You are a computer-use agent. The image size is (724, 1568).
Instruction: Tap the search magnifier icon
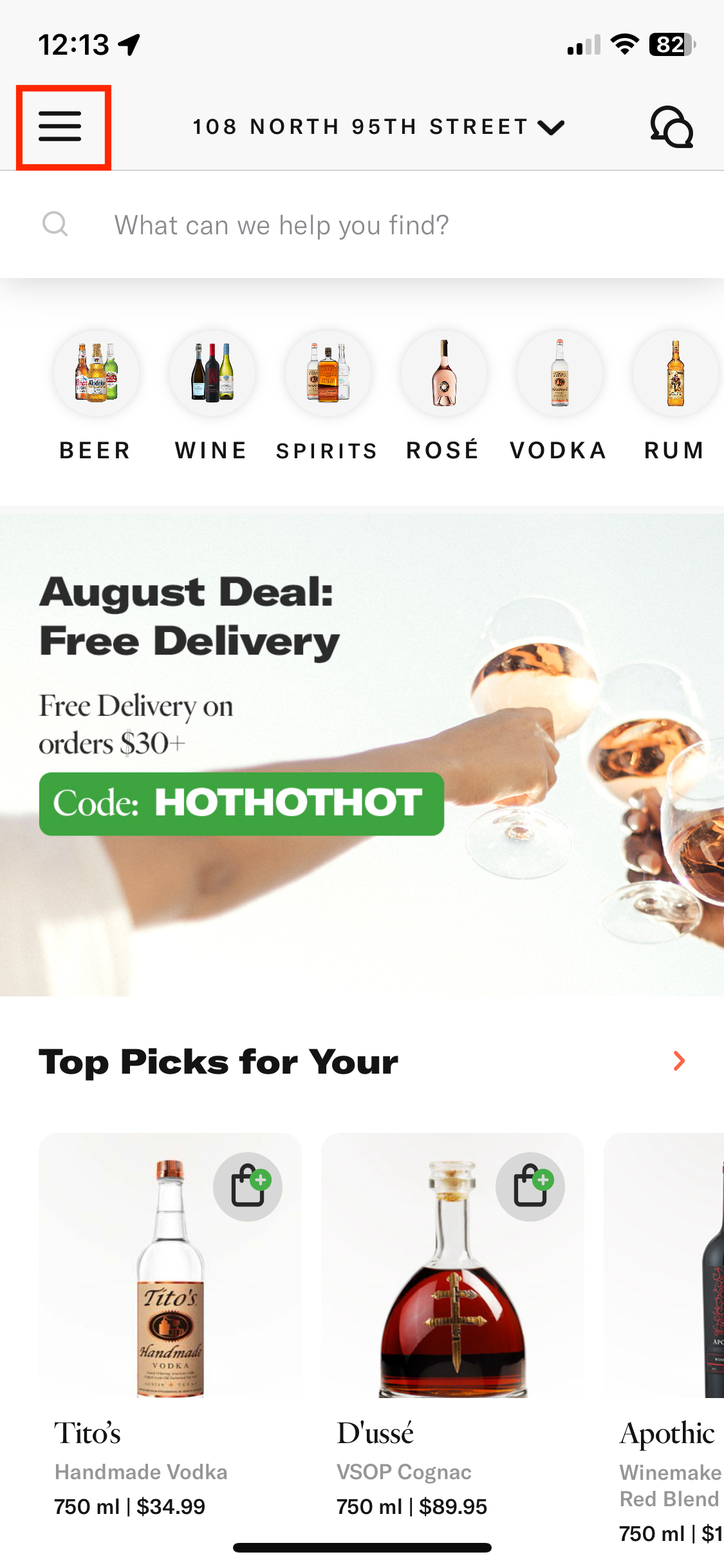pos(55,225)
